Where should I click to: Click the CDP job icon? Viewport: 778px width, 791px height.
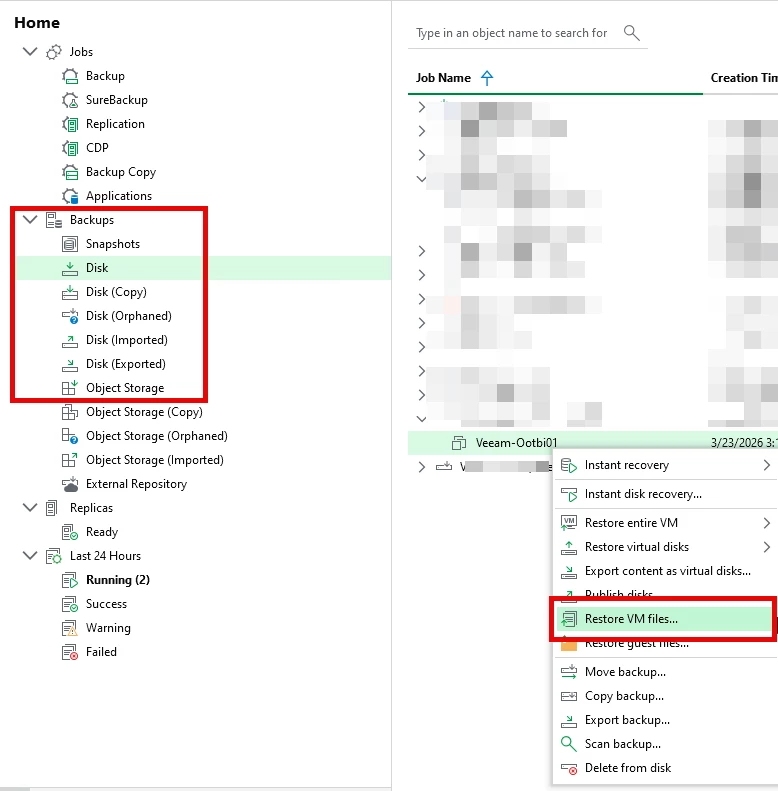pyautogui.click(x=70, y=148)
